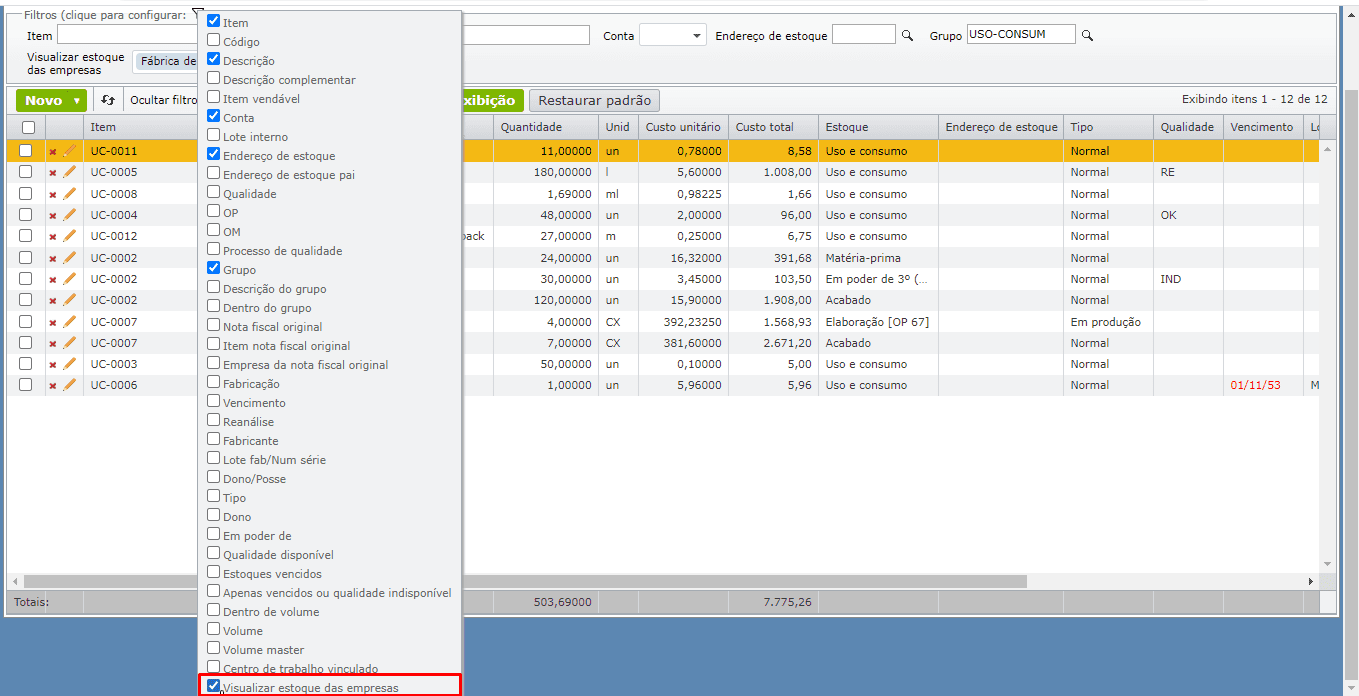Click the red X icon for UC-0006
Viewport: 1359px width, 696px height.
(x=53, y=386)
